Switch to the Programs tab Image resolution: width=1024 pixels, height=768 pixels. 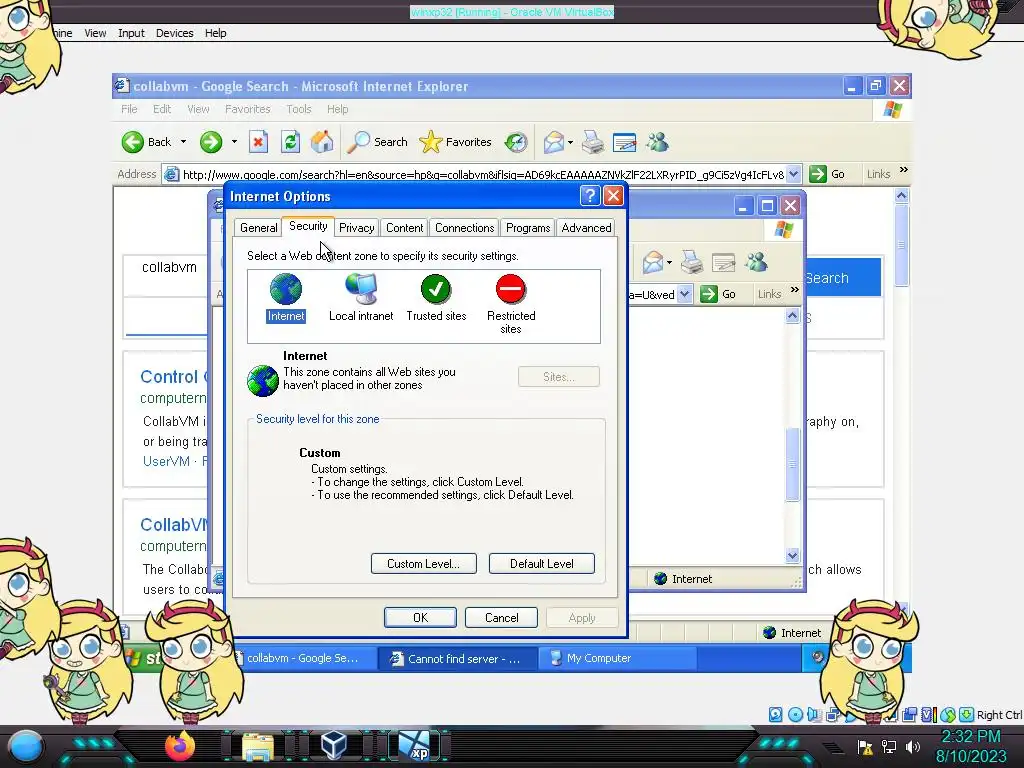528,228
